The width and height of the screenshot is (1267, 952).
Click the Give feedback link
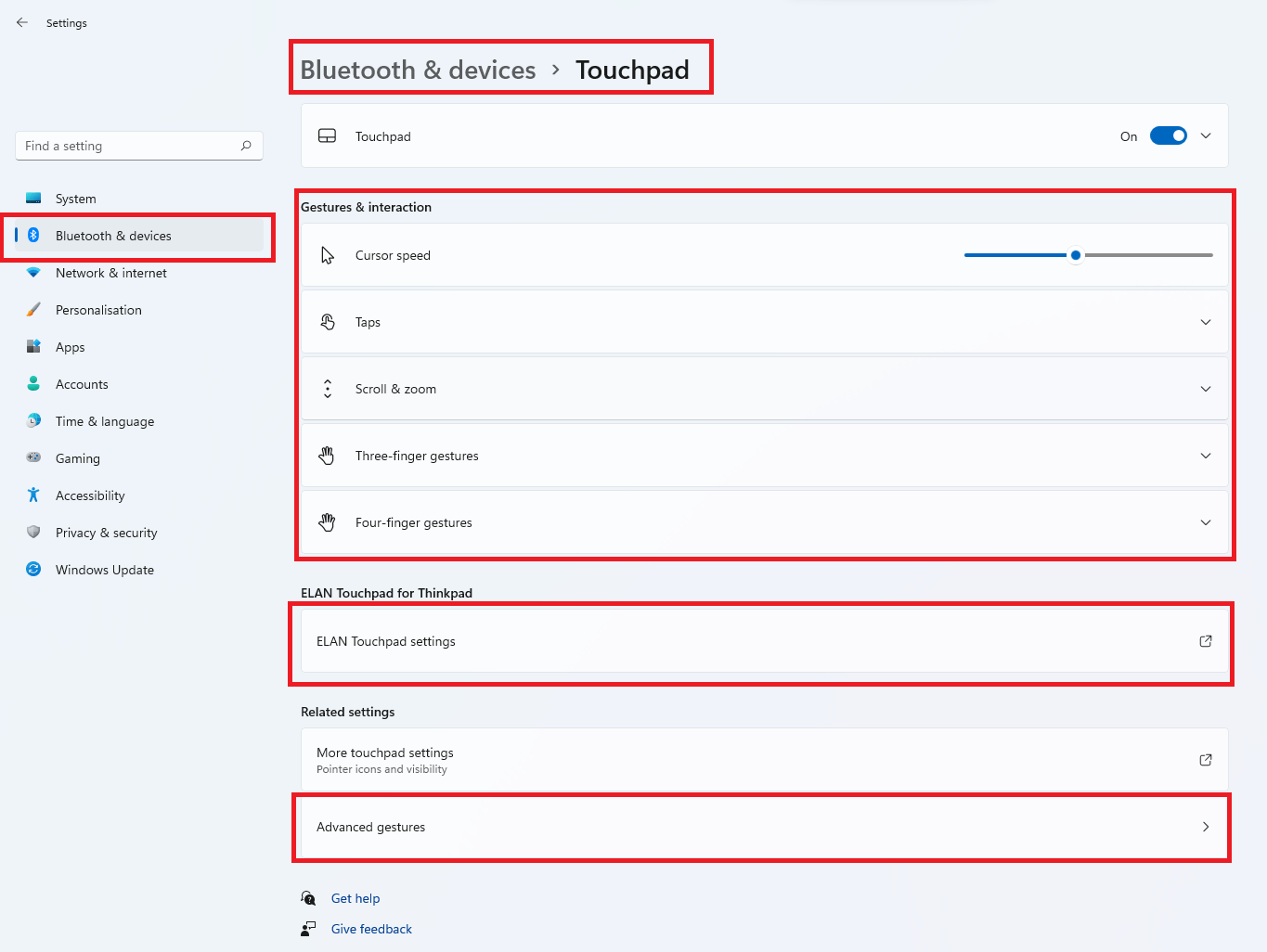click(x=370, y=928)
